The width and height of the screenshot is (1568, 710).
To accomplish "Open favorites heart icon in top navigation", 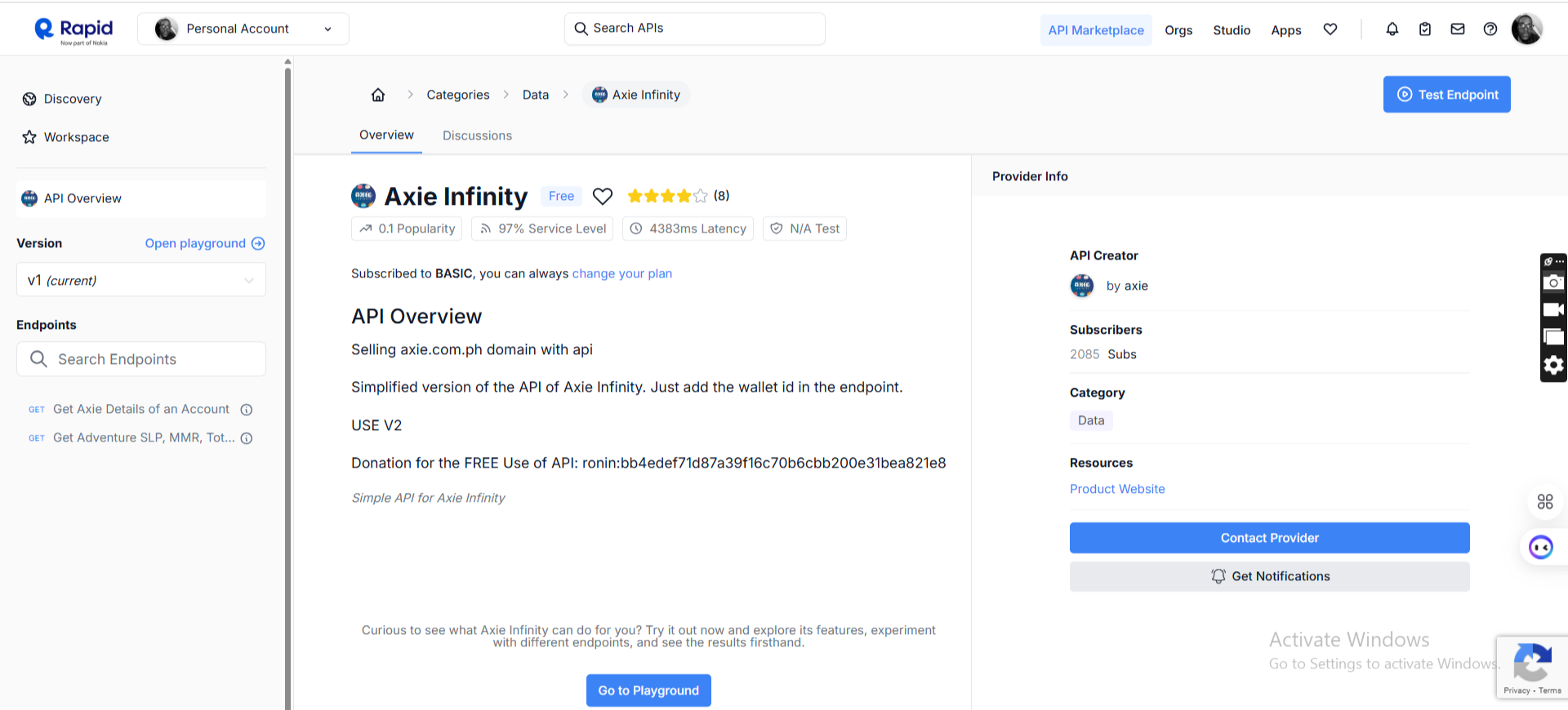I will 1330,29.
